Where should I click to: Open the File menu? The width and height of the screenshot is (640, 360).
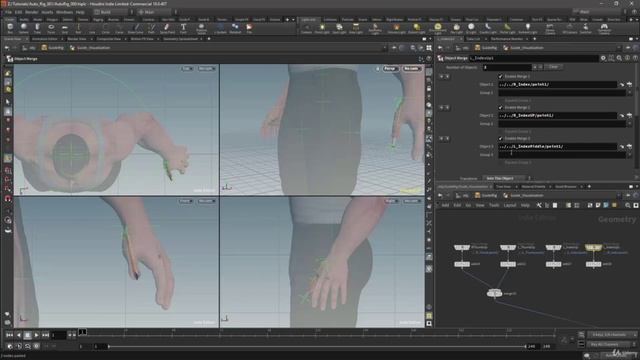(8, 12)
